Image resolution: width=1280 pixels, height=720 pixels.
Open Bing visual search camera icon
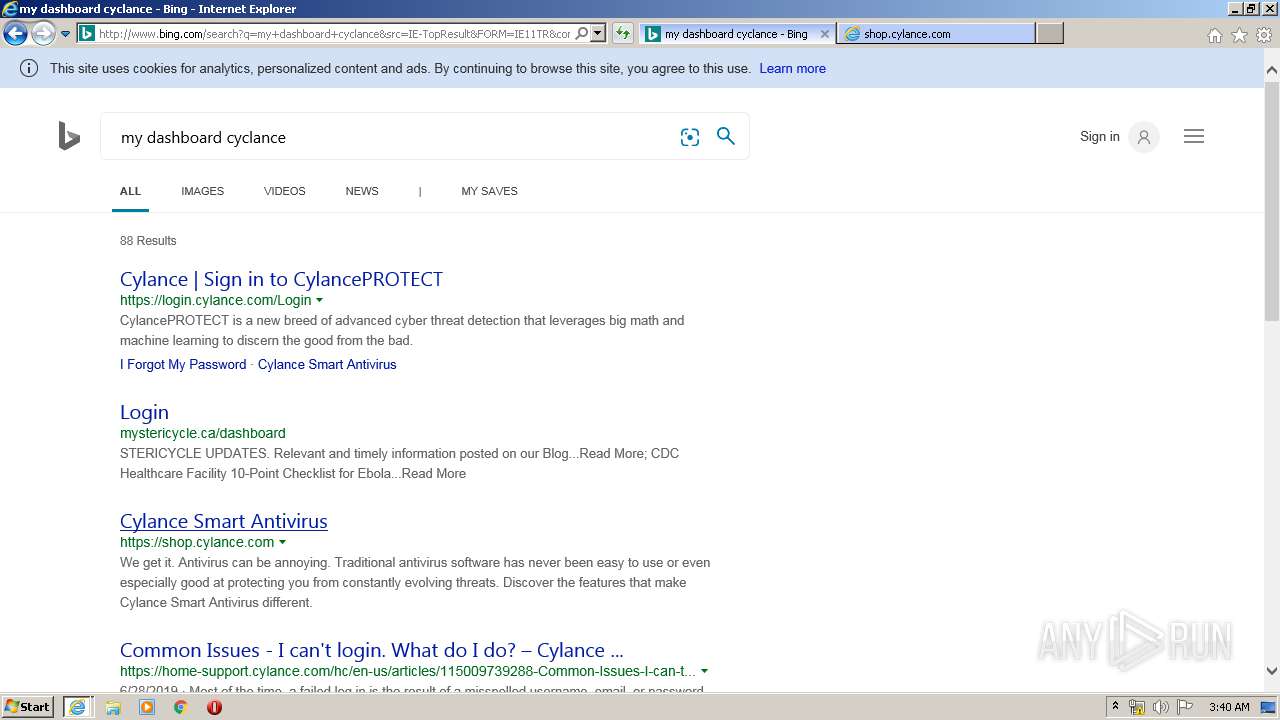pos(690,137)
